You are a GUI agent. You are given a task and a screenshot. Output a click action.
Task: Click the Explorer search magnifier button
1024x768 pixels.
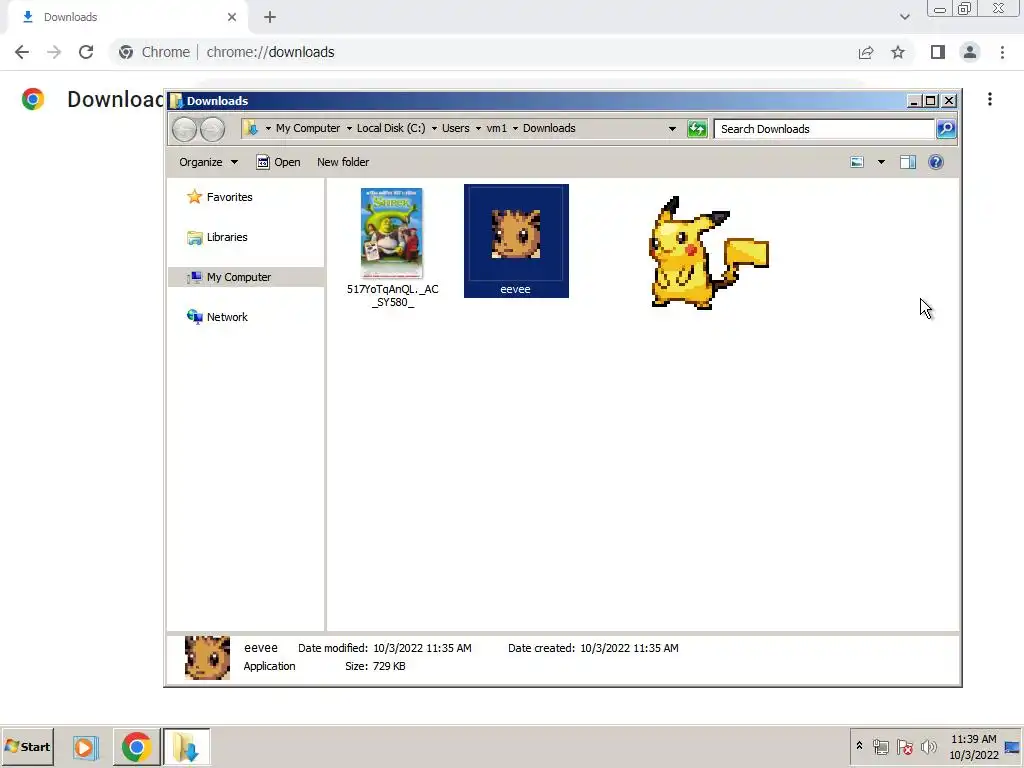(x=946, y=129)
